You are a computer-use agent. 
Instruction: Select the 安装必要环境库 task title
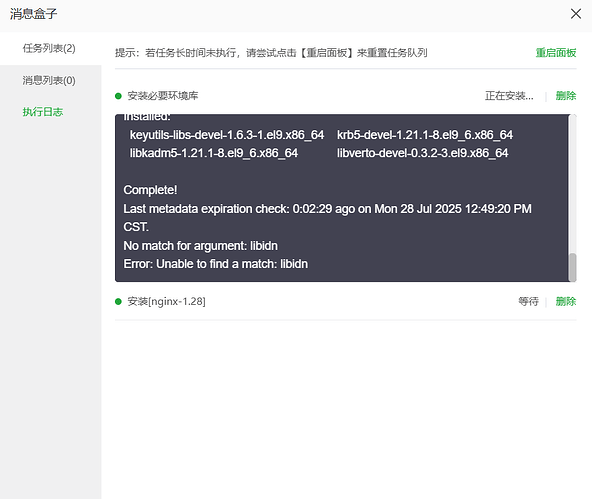coord(163,96)
